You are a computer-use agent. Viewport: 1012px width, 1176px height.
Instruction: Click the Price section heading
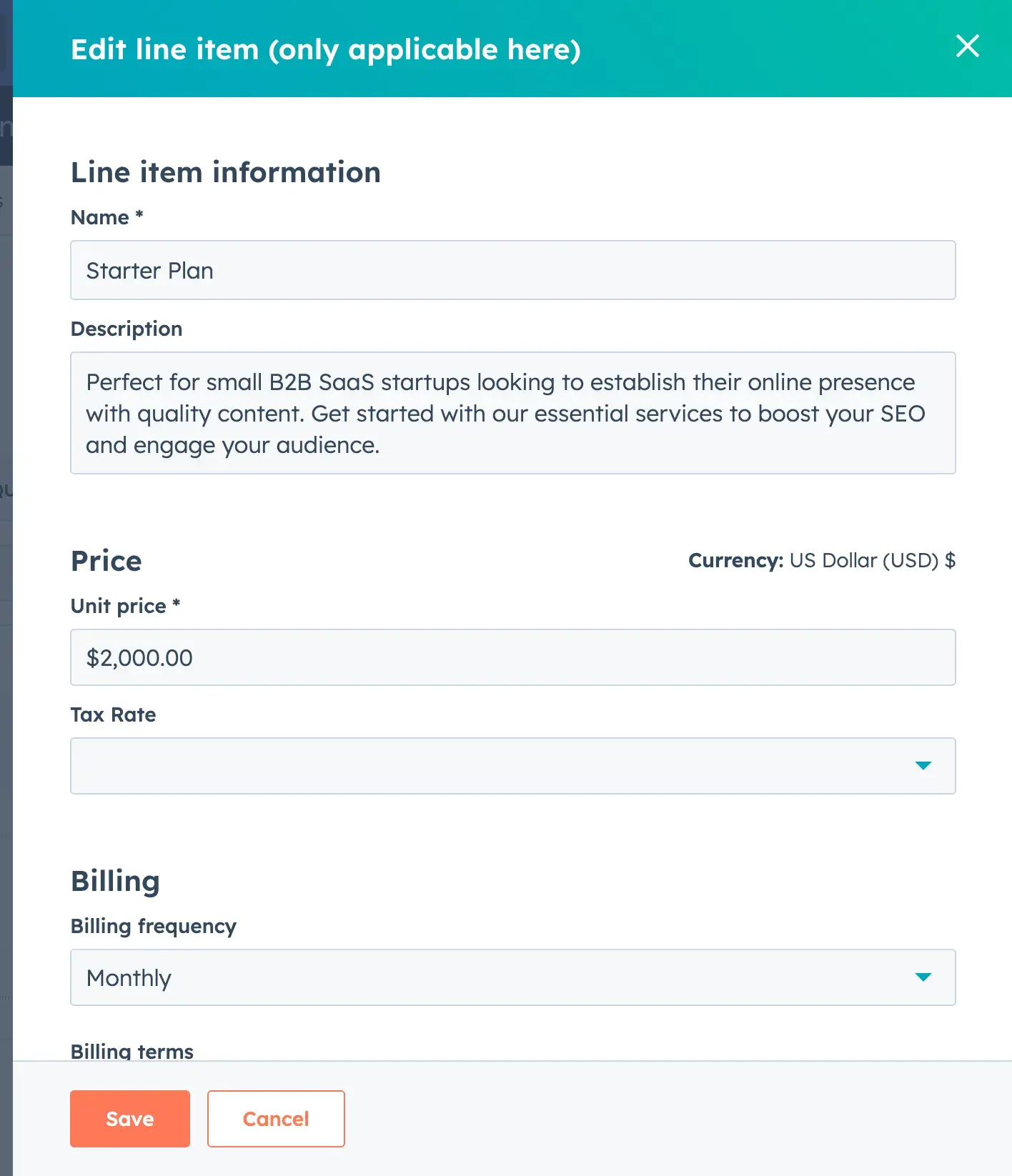[106, 562]
